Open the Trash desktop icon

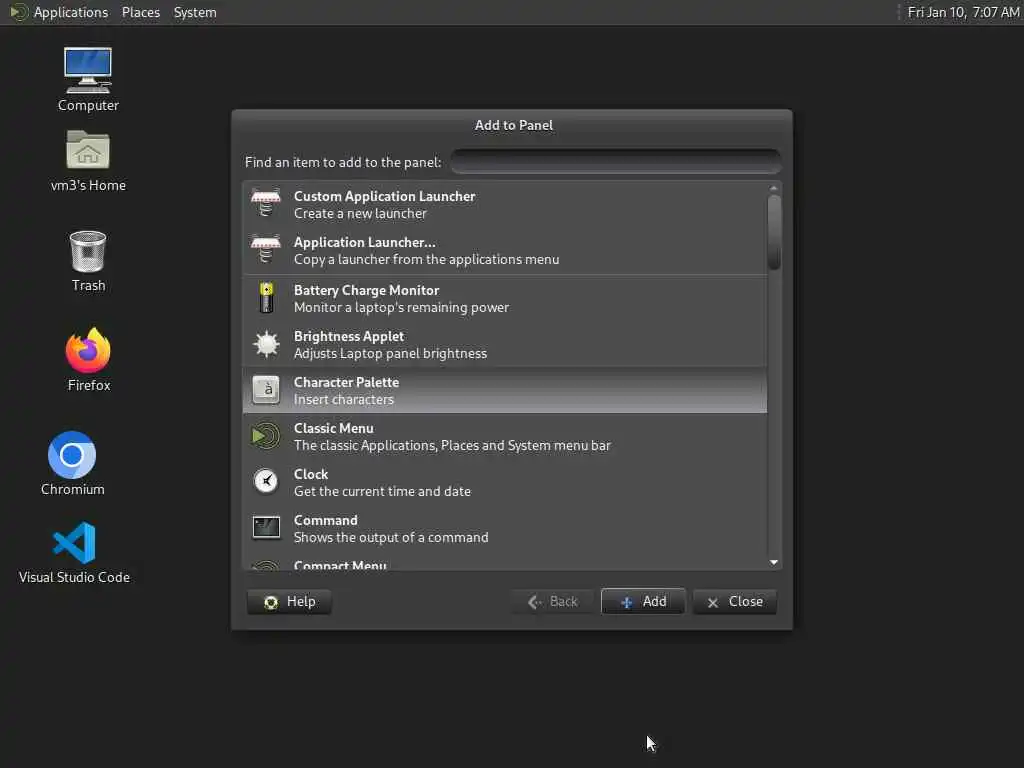[x=88, y=251]
